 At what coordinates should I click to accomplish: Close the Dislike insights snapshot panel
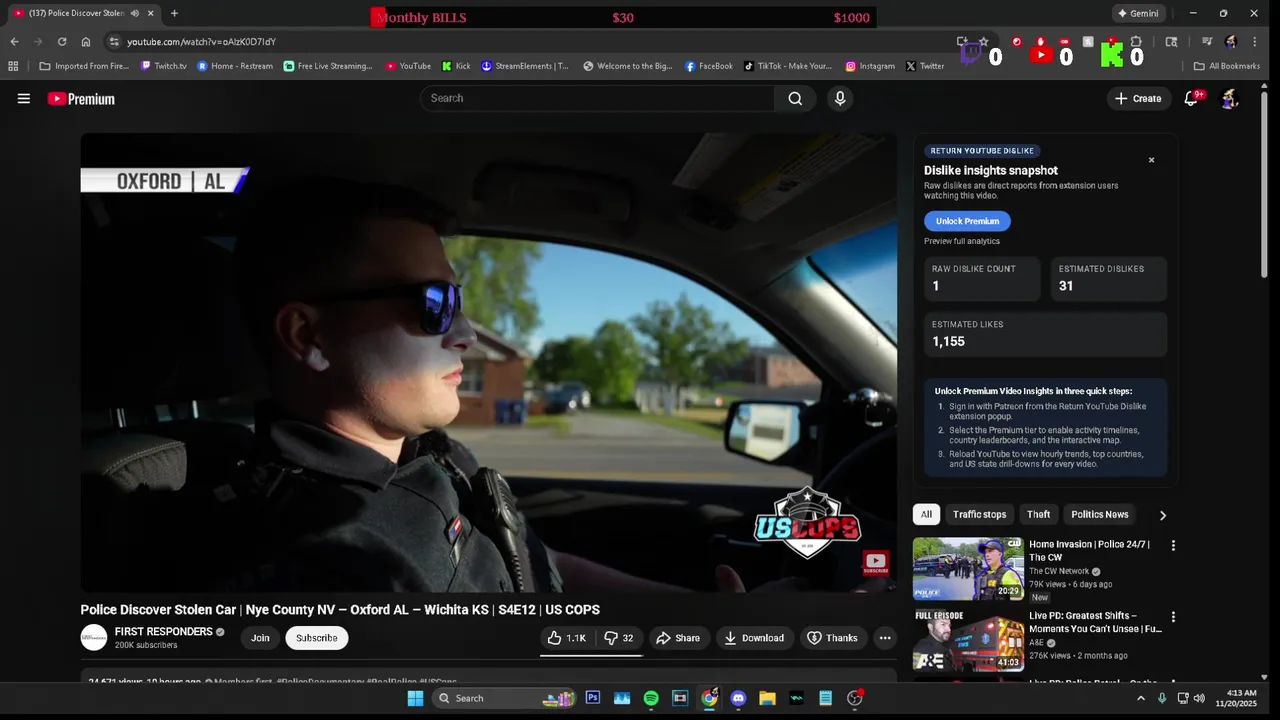[1151, 160]
